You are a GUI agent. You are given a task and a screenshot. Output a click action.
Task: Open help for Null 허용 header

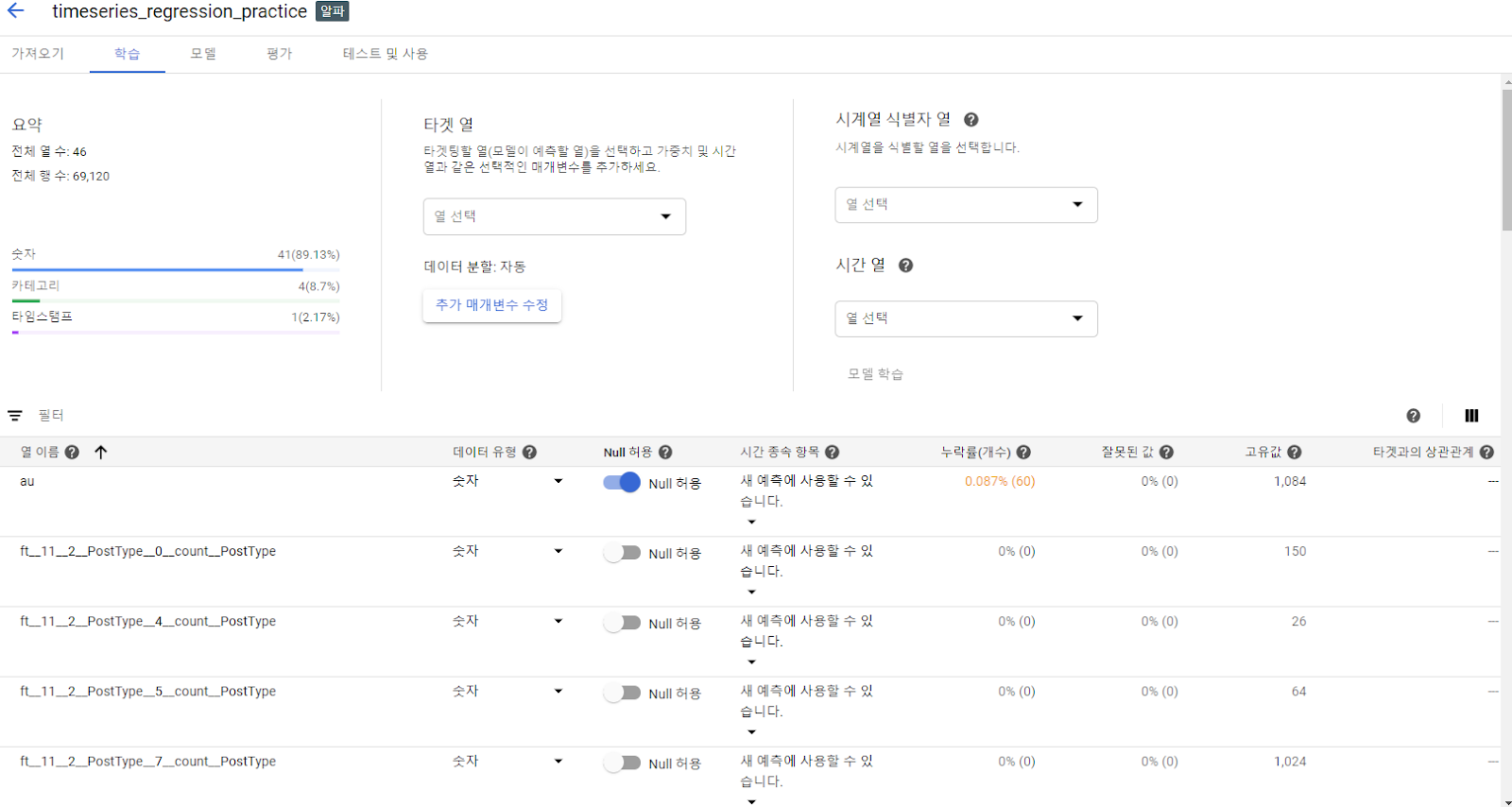click(665, 453)
